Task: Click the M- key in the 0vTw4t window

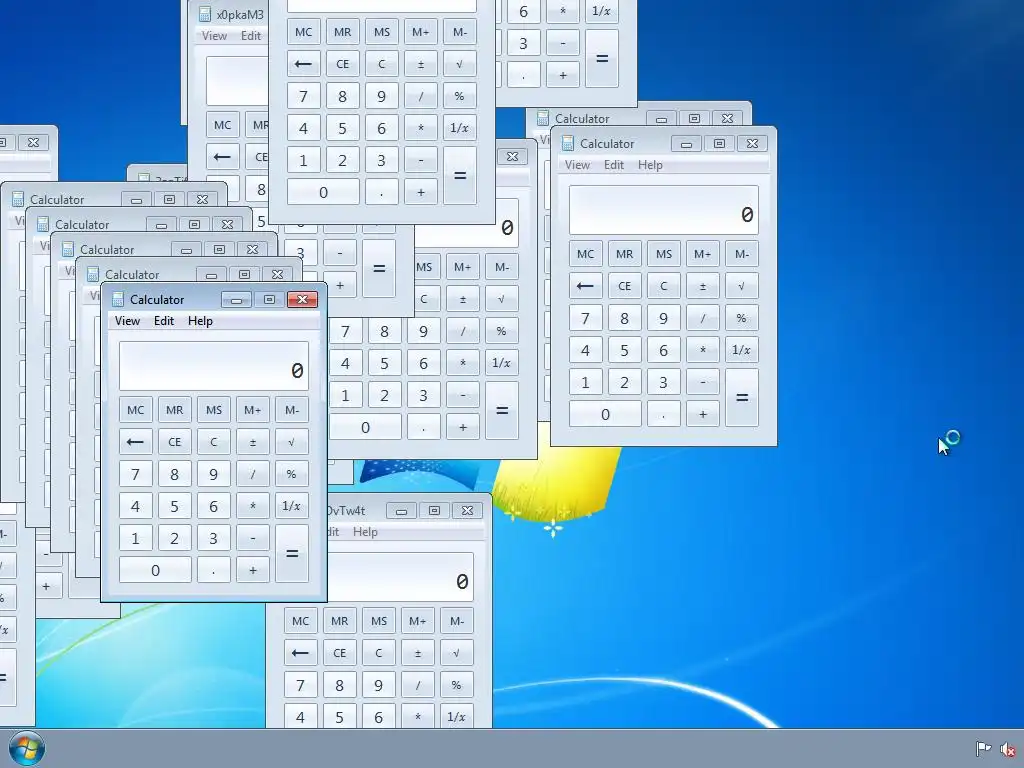Action: point(456,621)
